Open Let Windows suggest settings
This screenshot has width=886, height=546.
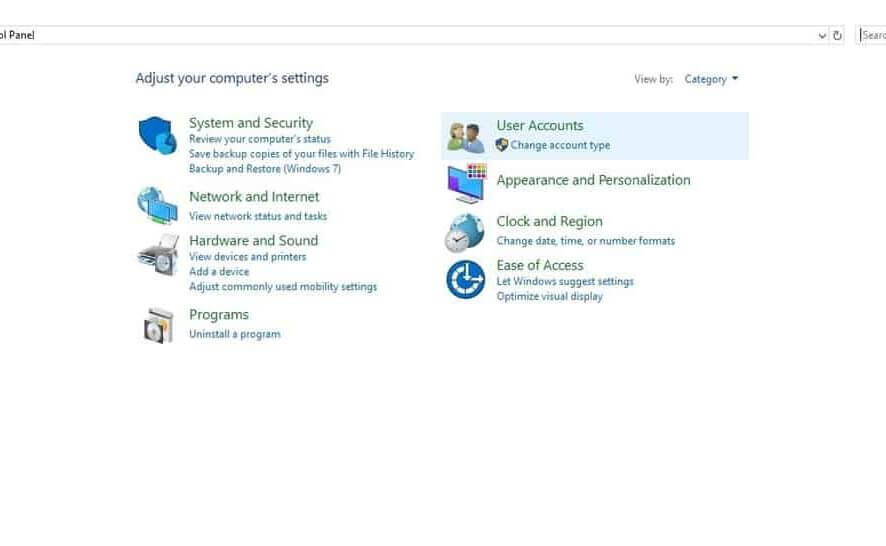click(x=565, y=281)
